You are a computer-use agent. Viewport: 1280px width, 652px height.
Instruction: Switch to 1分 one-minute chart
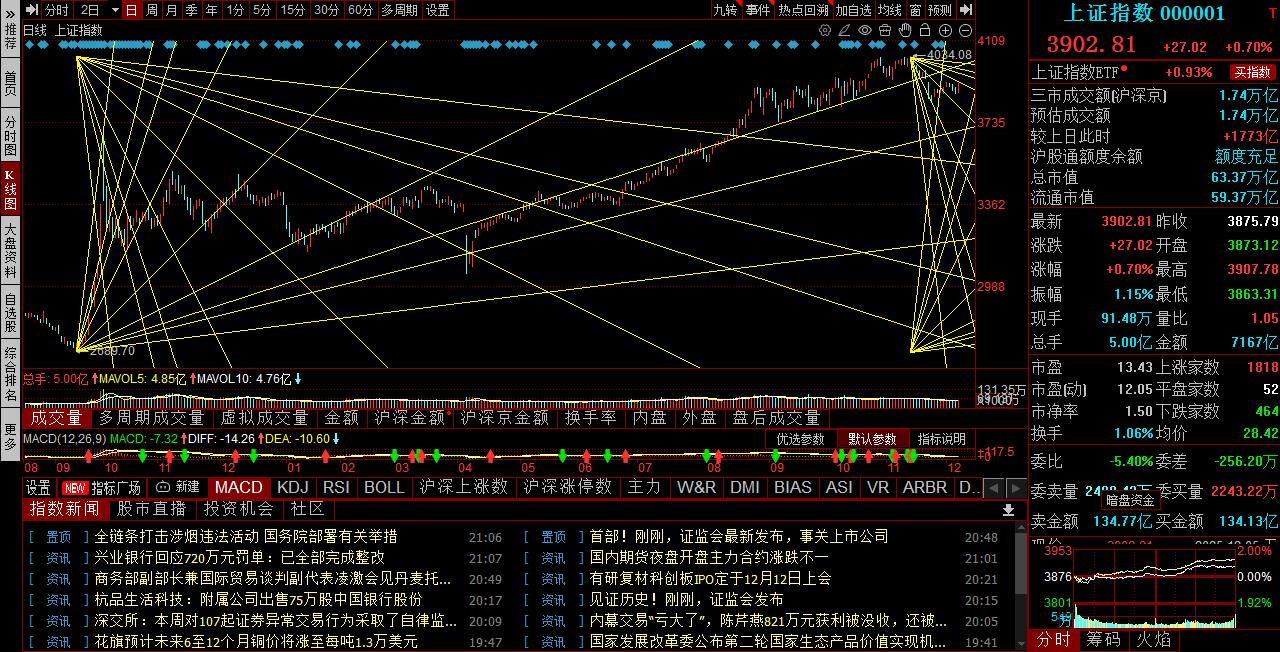tap(235, 10)
